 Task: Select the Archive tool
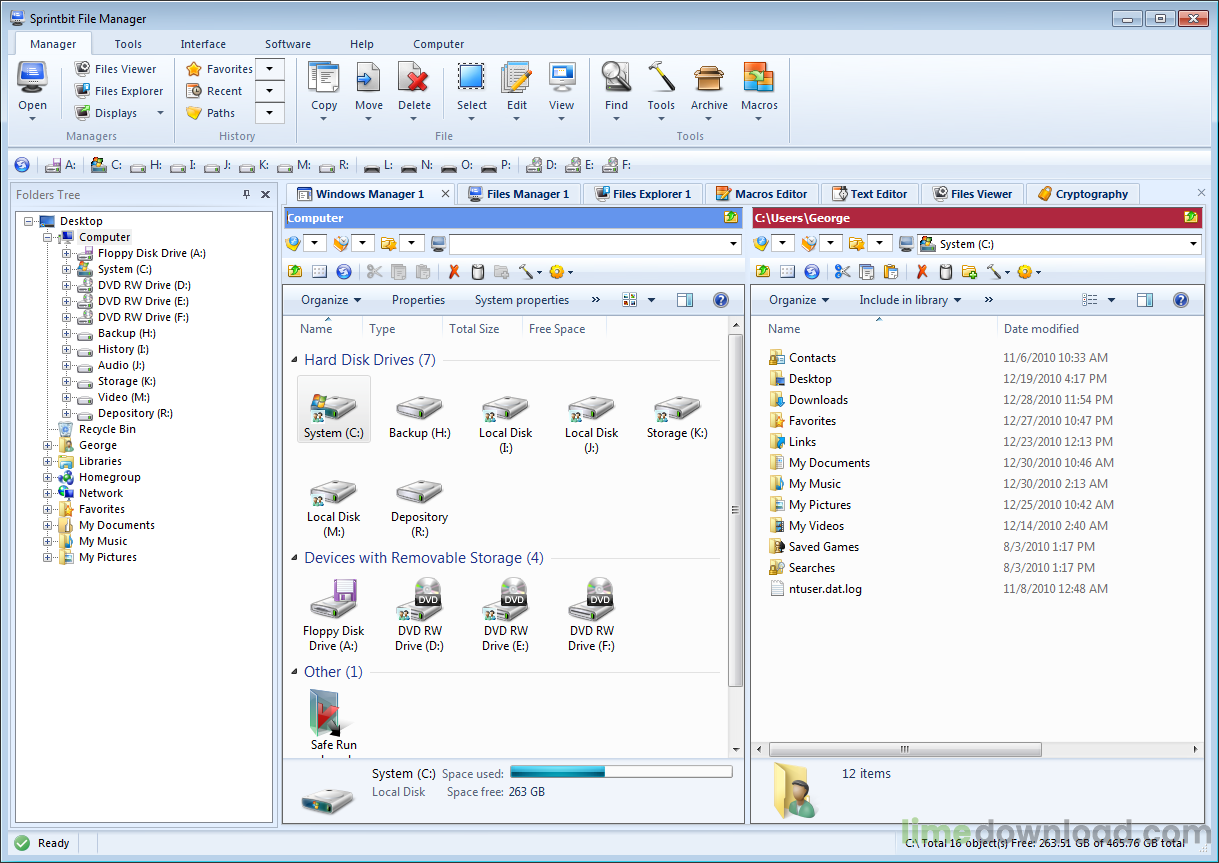coord(709,88)
